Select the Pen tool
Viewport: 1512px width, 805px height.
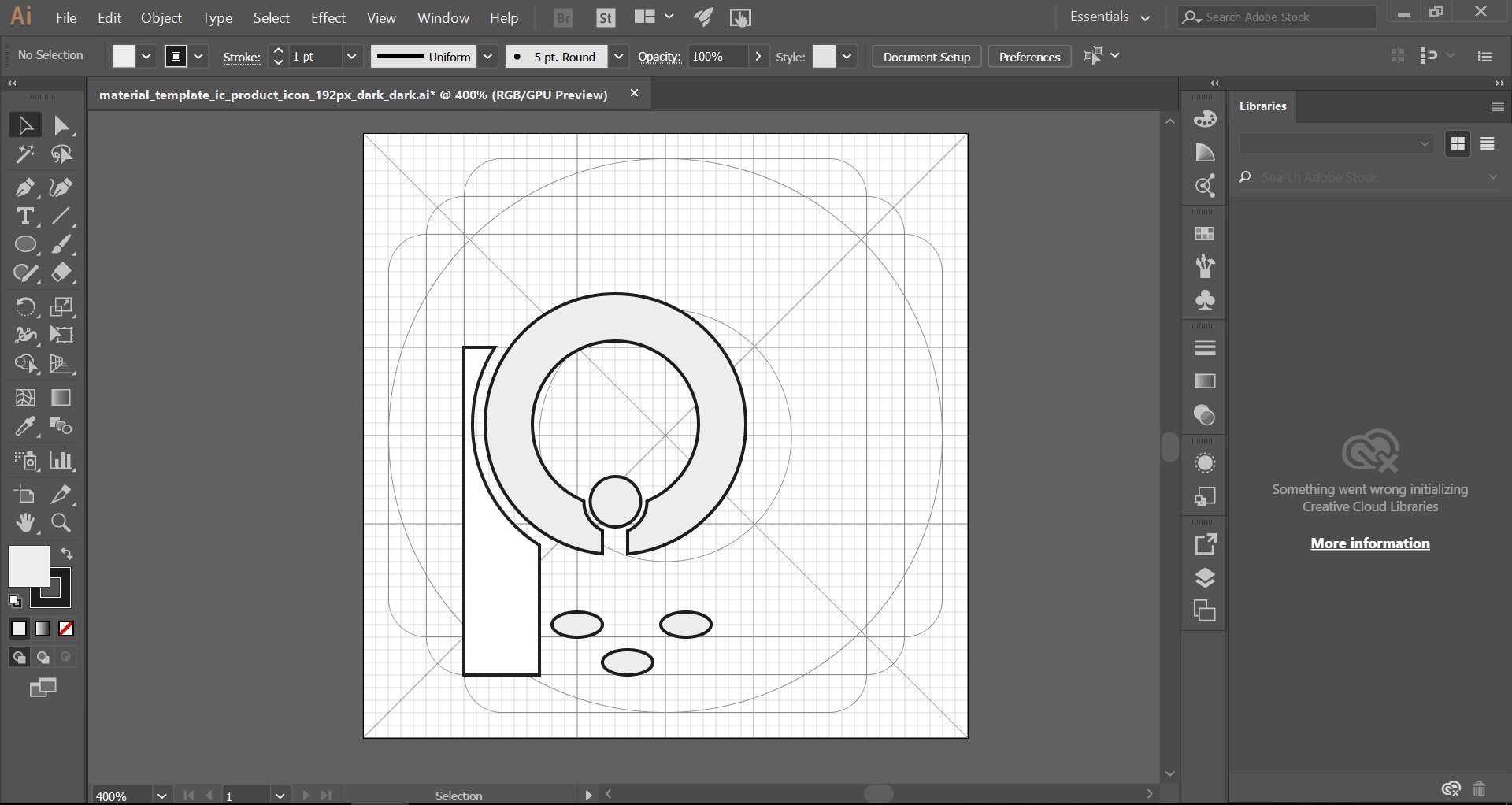tap(24, 187)
